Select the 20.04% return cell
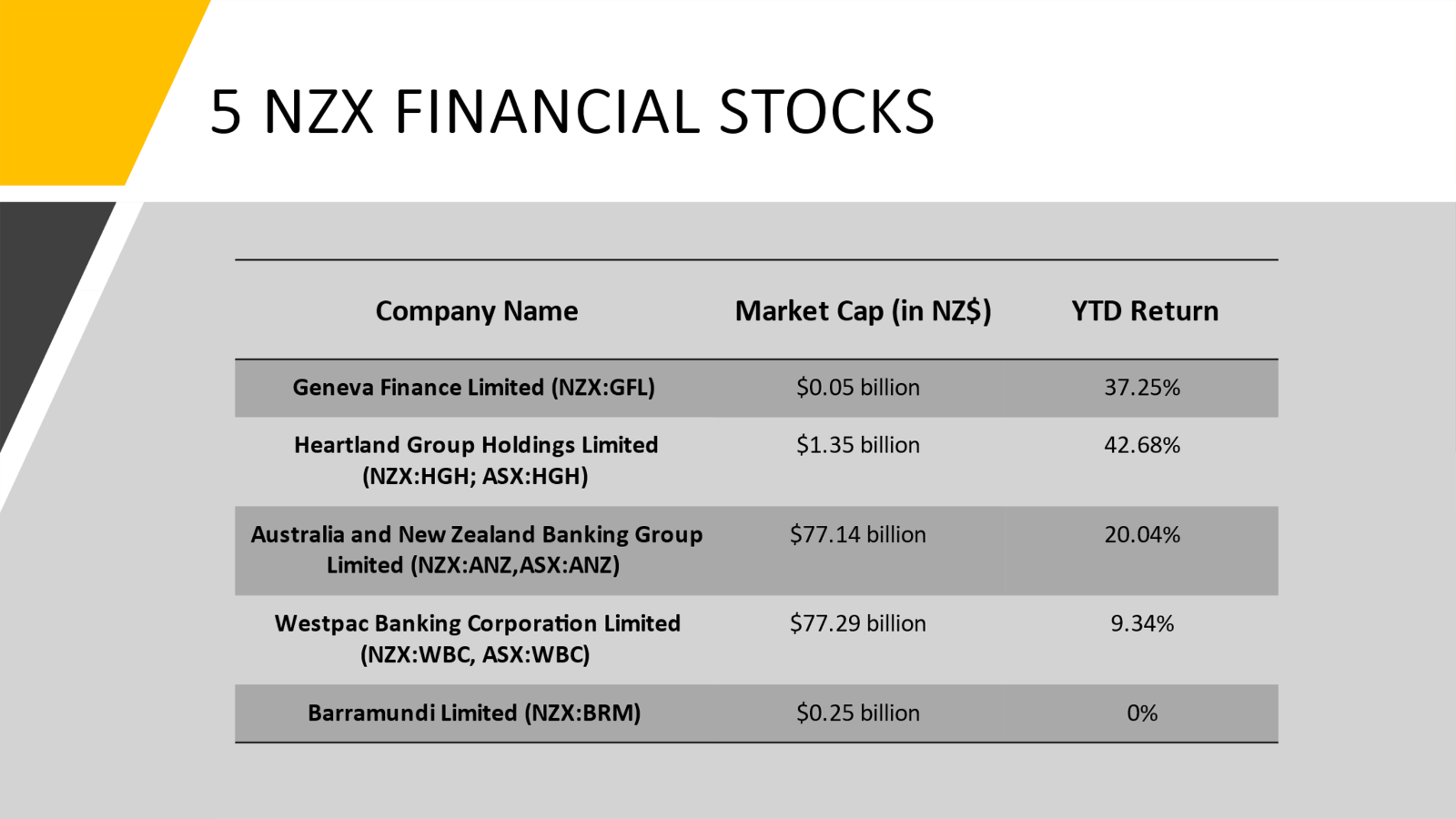This screenshot has width=1456, height=819. click(x=1142, y=534)
